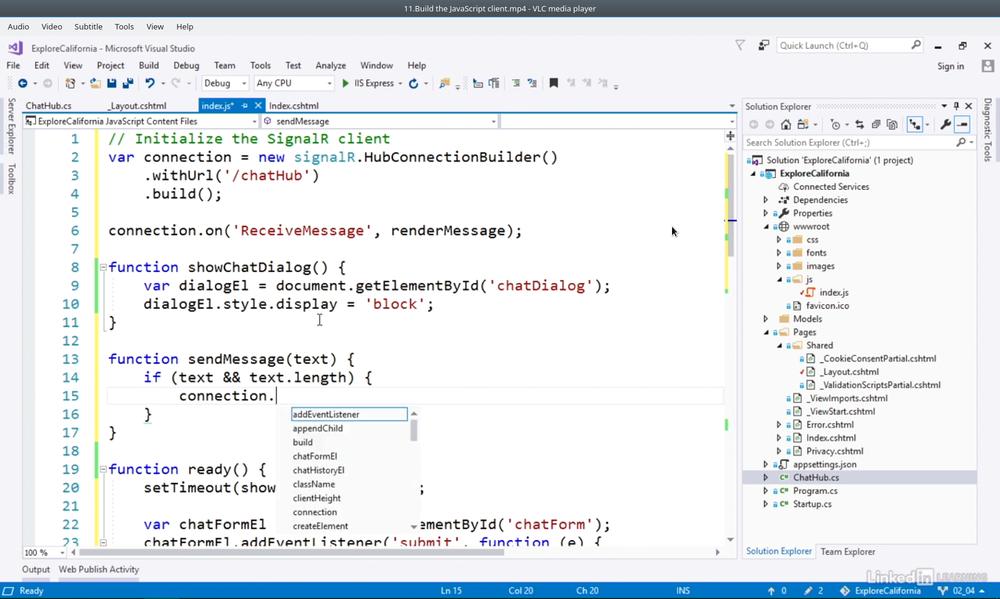Switch to the ChatHub.cs editor tab
The height and width of the screenshot is (599, 1000).
coord(48,106)
